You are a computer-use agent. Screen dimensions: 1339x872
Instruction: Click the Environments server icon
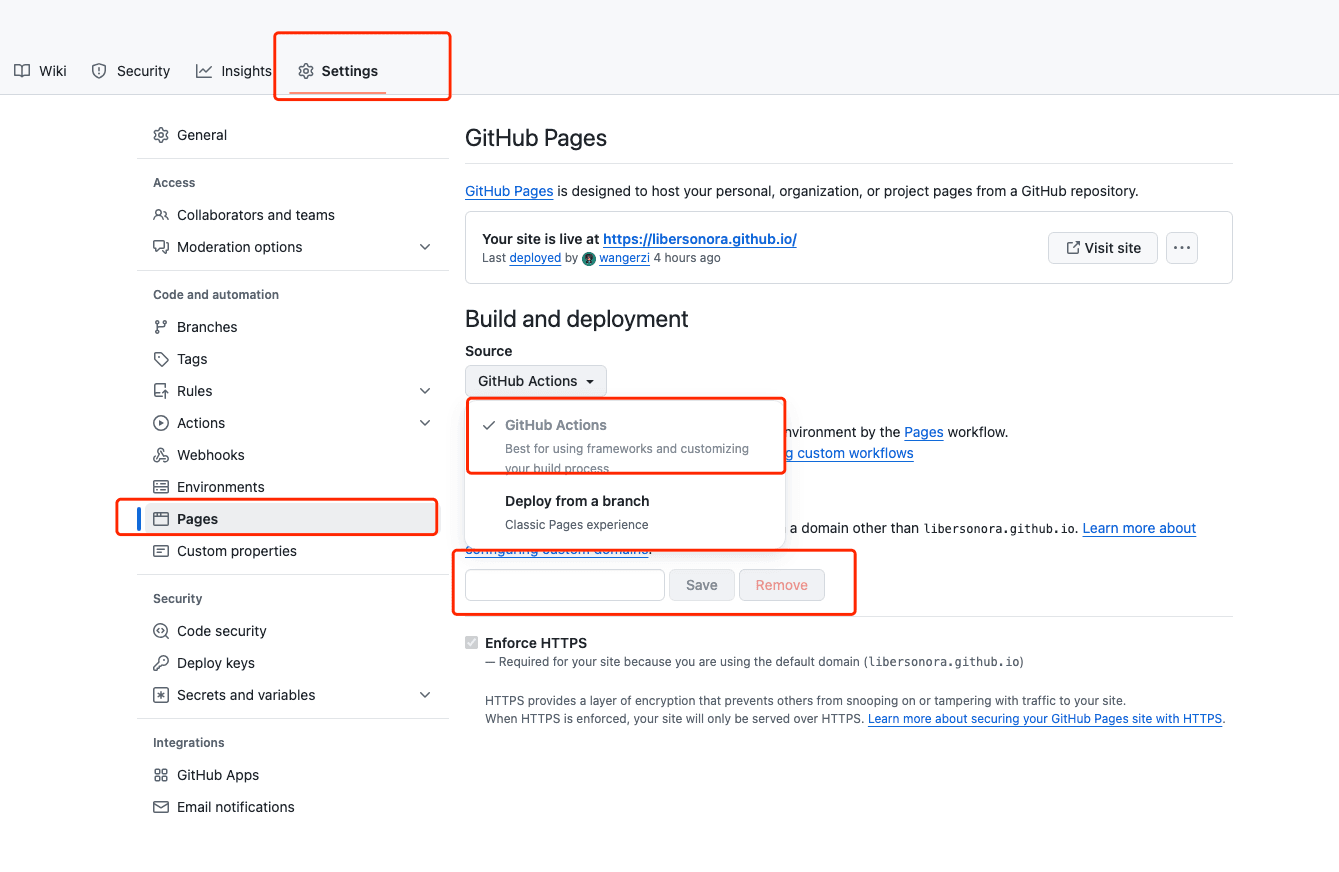point(161,487)
